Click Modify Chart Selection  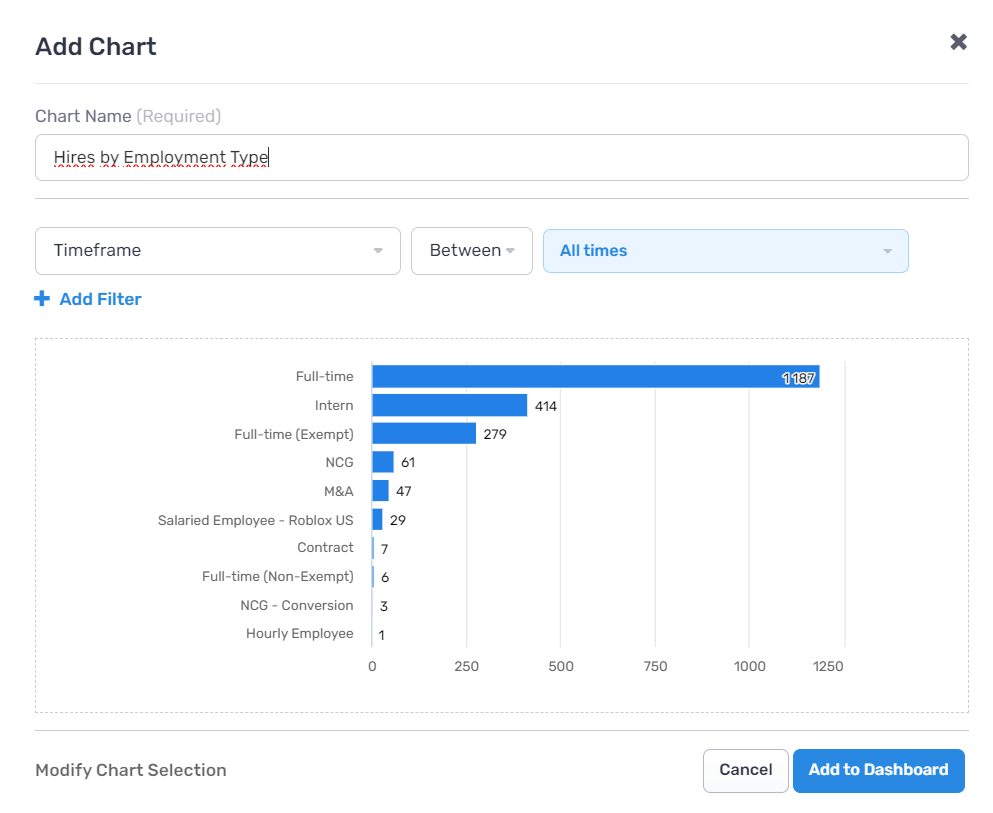[130, 770]
